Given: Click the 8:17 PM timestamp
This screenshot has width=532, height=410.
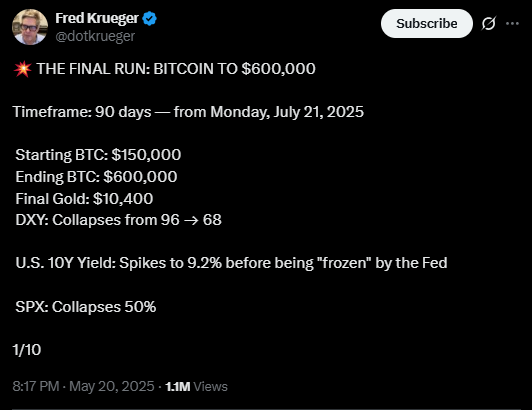Looking at the screenshot, I should pos(36,386).
